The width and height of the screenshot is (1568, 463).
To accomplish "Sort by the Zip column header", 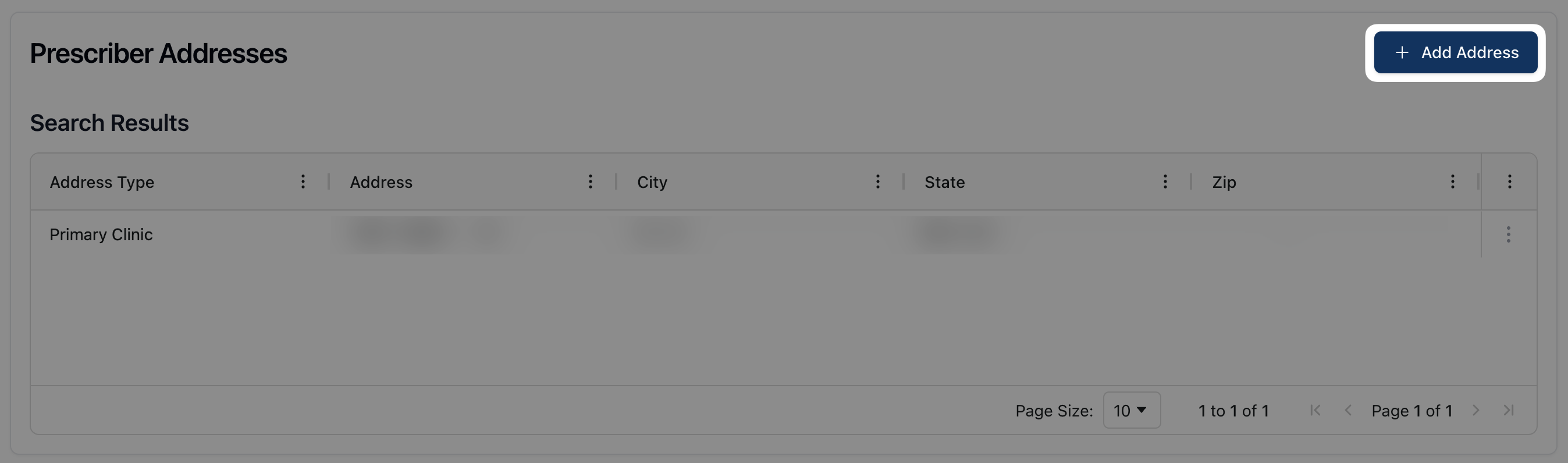I will (1224, 182).
